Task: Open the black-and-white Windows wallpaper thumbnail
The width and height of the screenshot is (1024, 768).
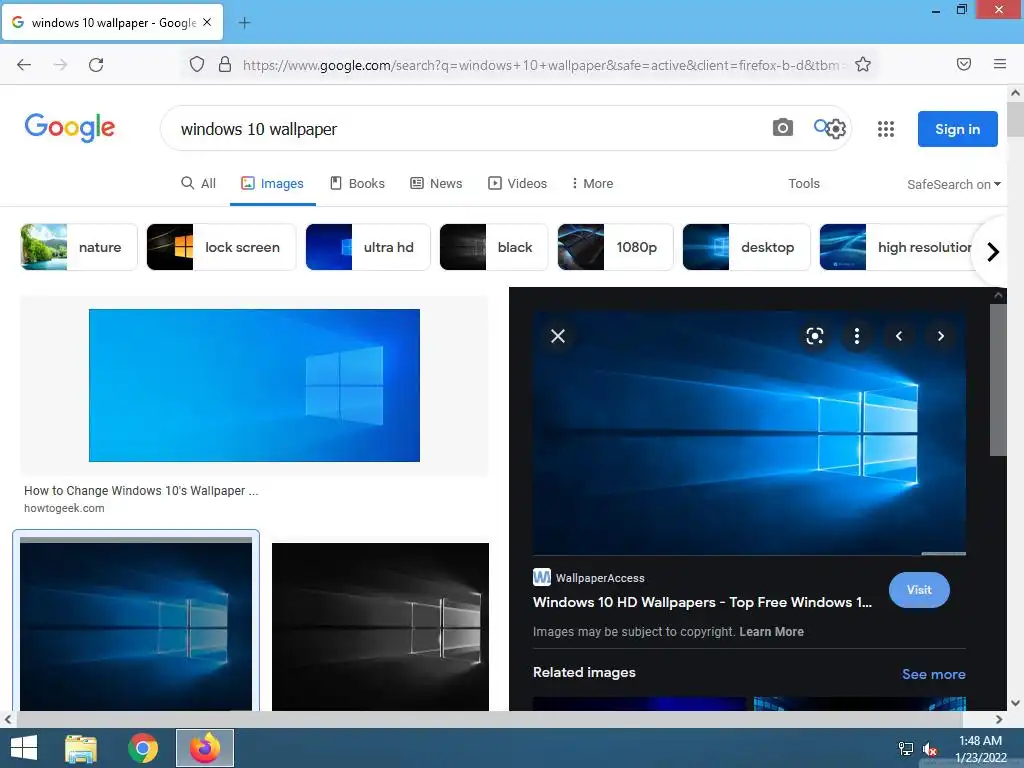Action: [x=380, y=626]
